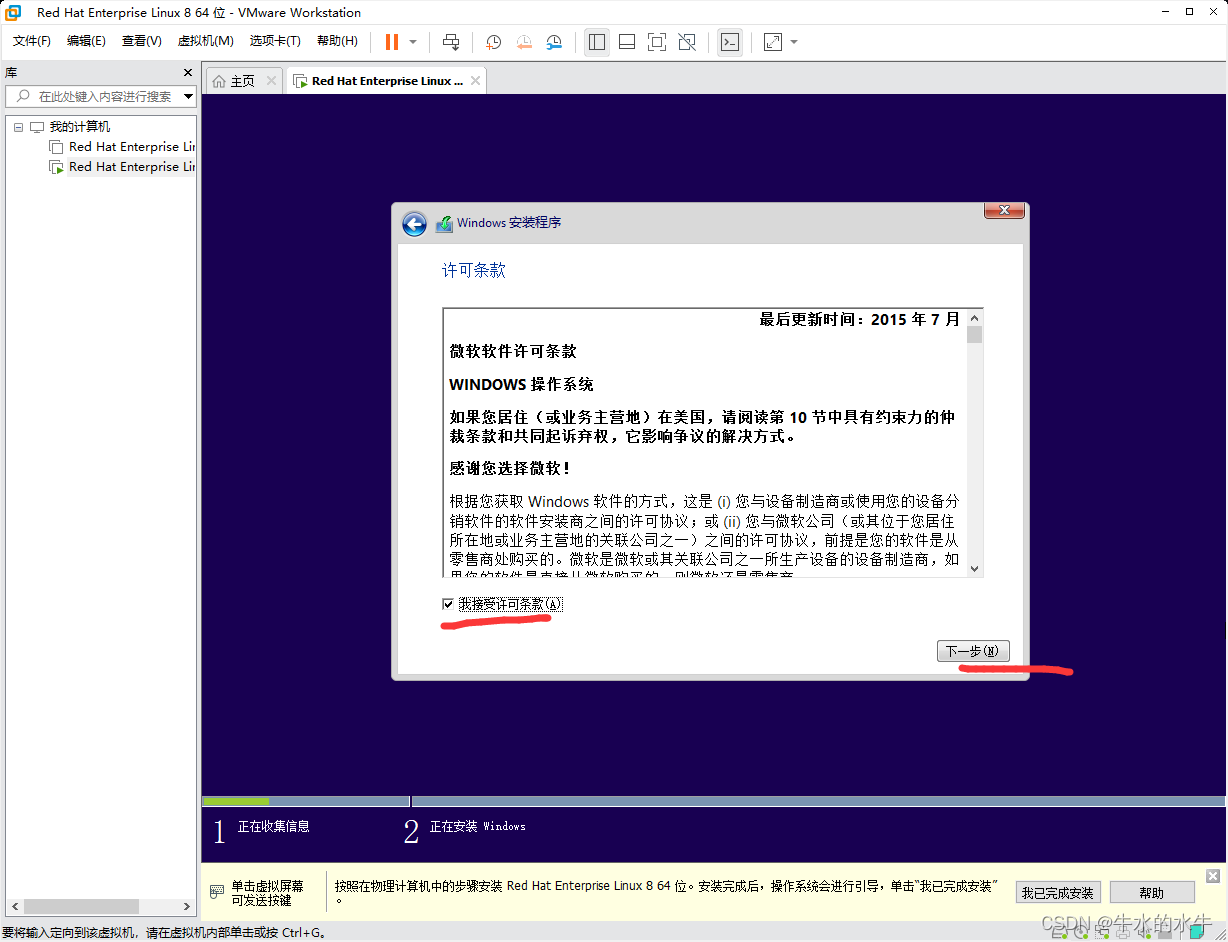Click the Windows setup icon in the dialog title
The height and width of the screenshot is (942, 1228).
444,224
